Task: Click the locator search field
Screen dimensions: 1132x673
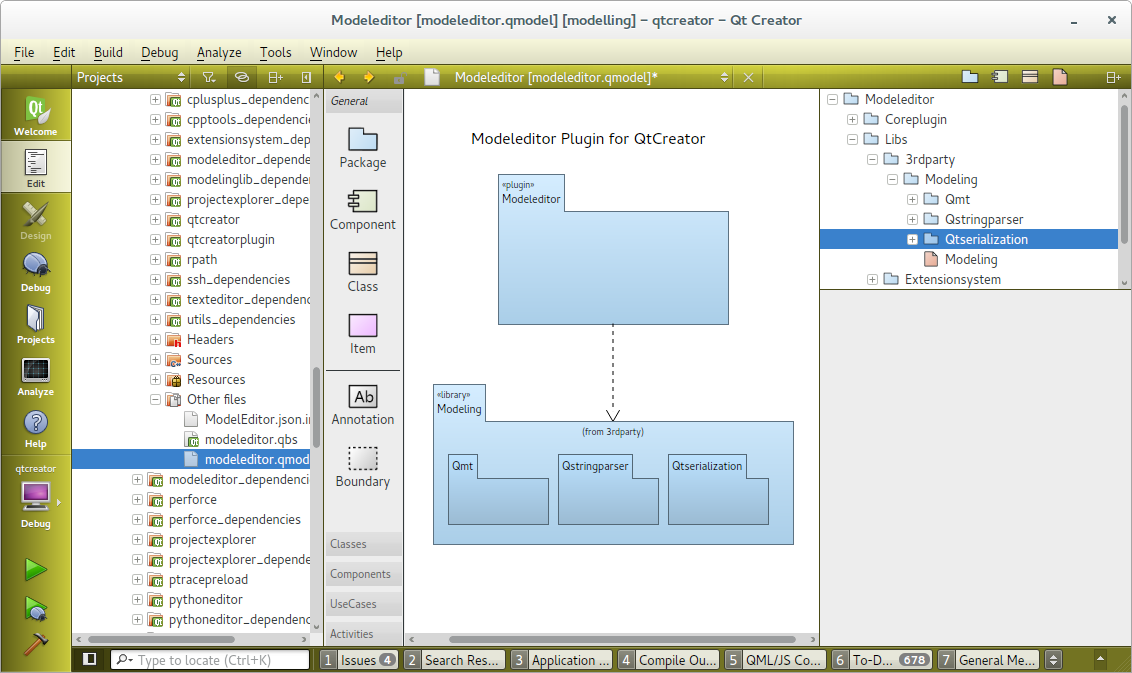Action: [x=220, y=660]
